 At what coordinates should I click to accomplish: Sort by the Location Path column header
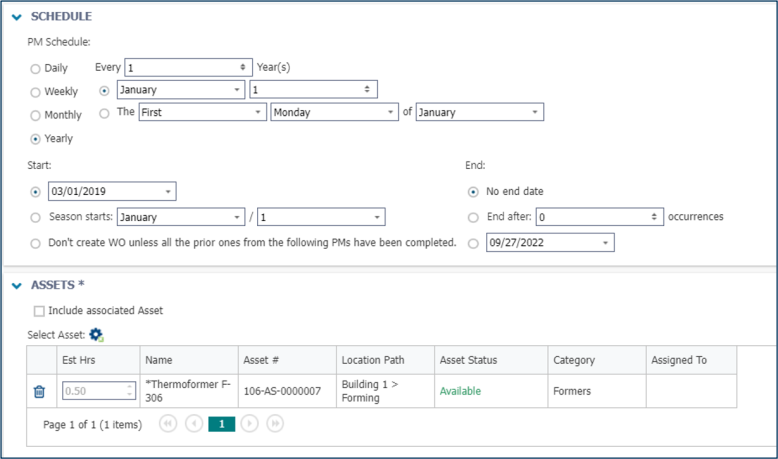coord(373,360)
